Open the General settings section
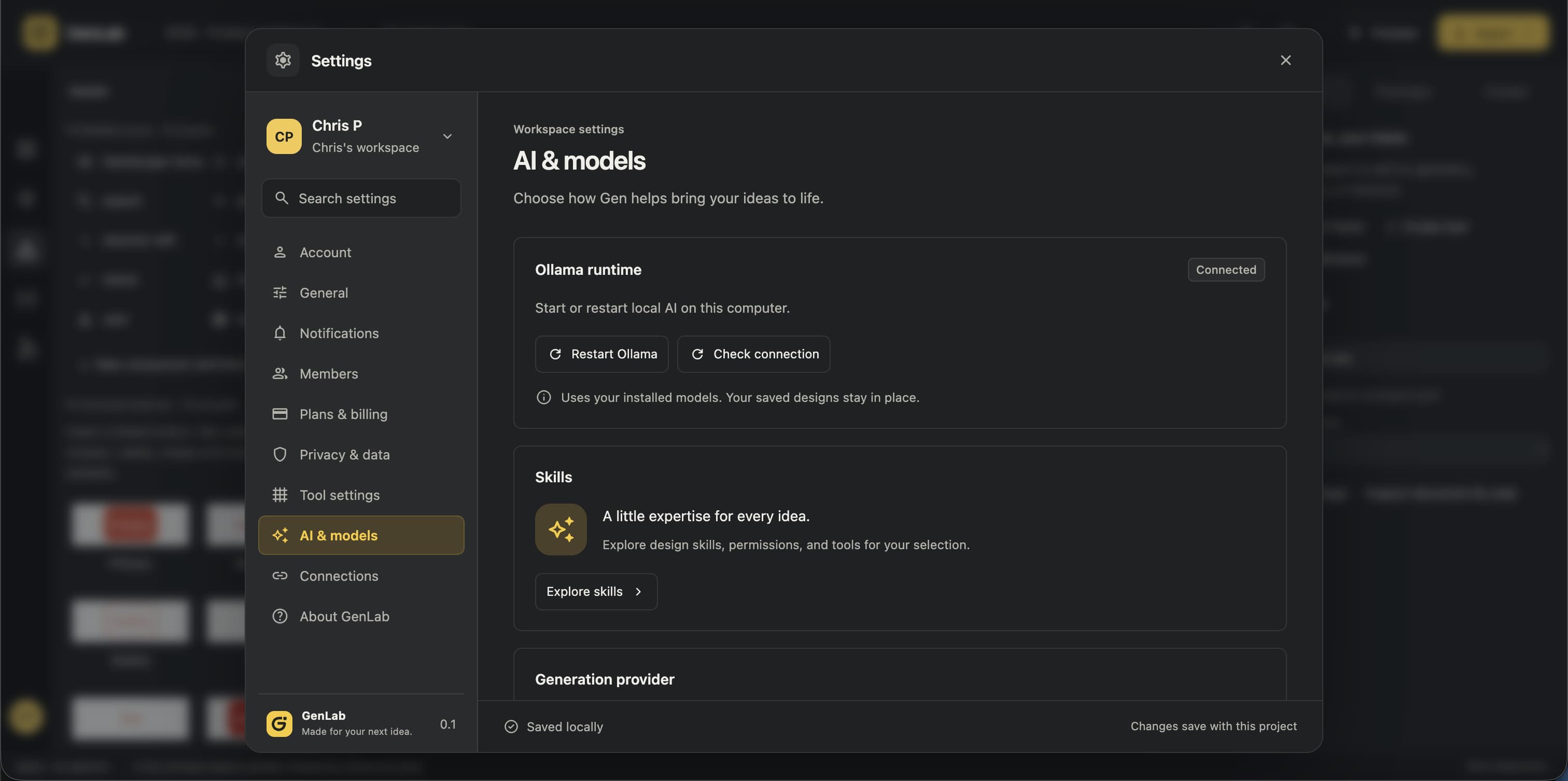 coord(361,293)
